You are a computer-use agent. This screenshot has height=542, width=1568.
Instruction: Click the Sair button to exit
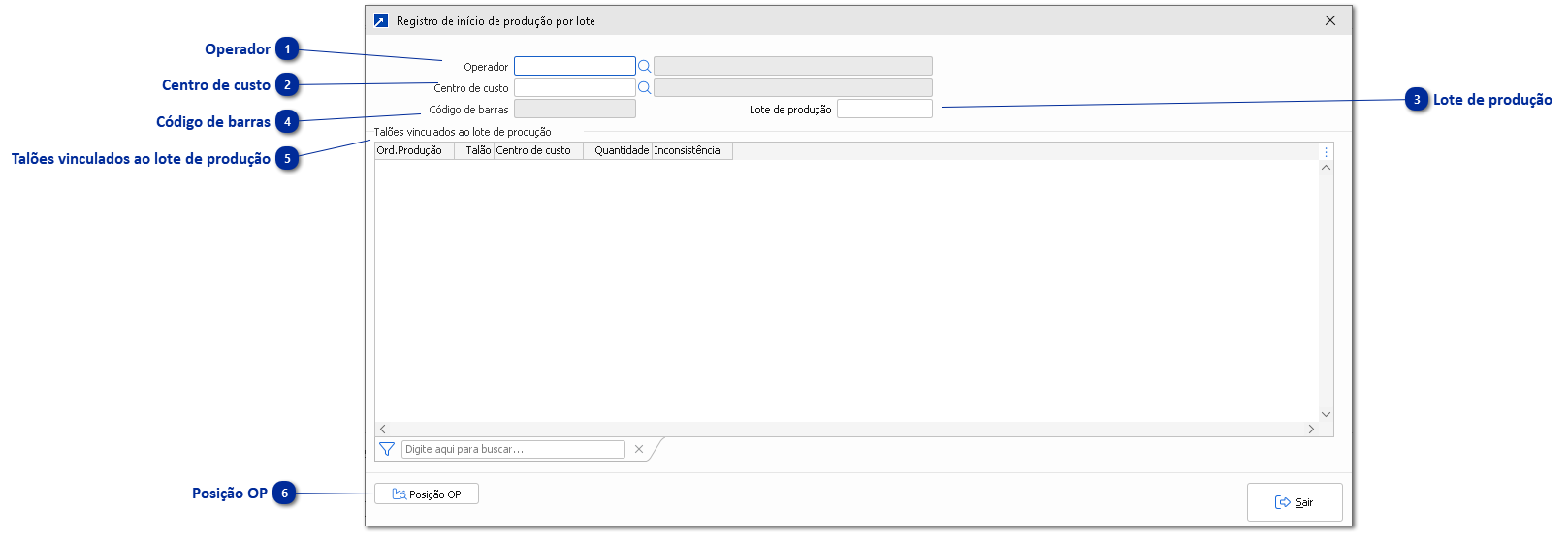click(1295, 502)
